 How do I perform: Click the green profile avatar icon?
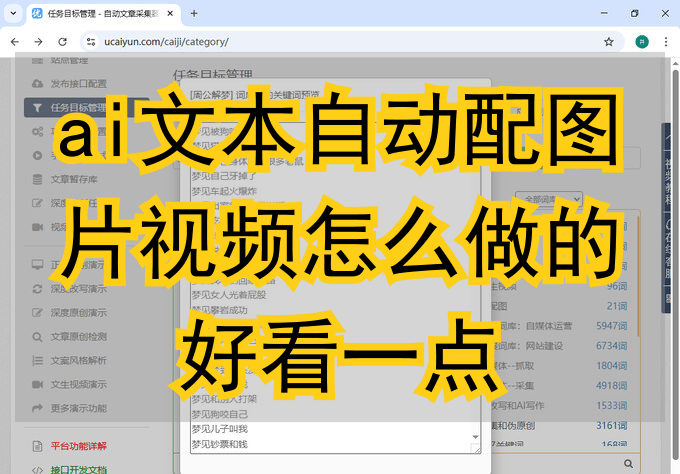tap(641, 42)
